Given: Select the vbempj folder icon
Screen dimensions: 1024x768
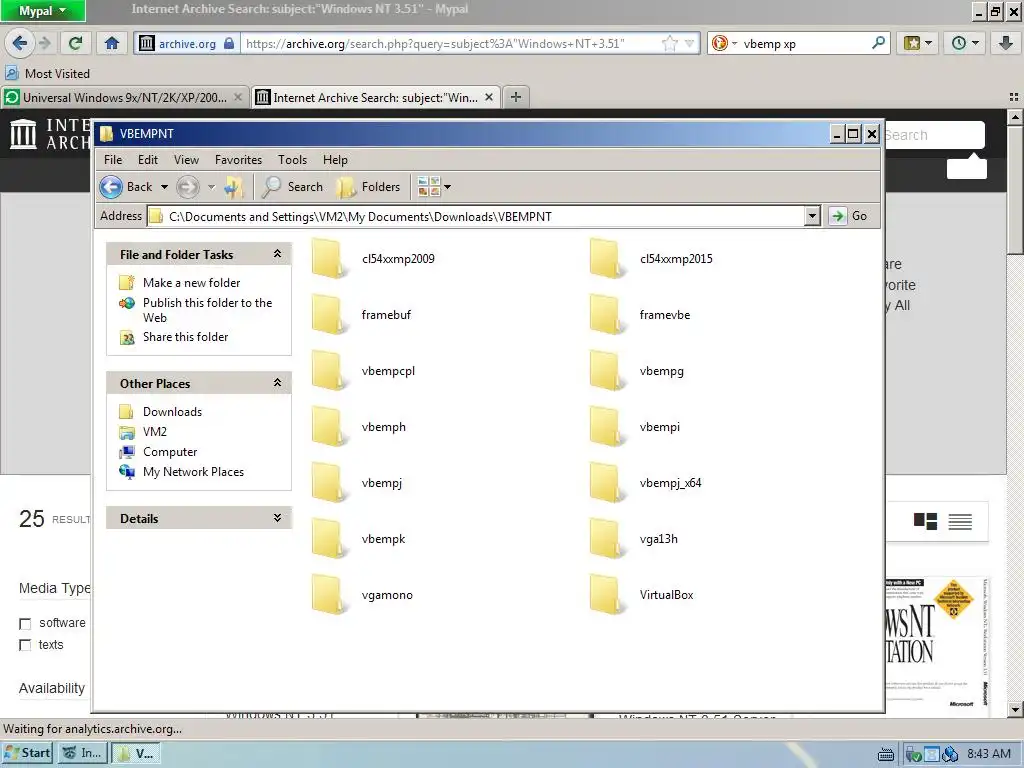Looking at the screenshot, I should click(328, 483).
